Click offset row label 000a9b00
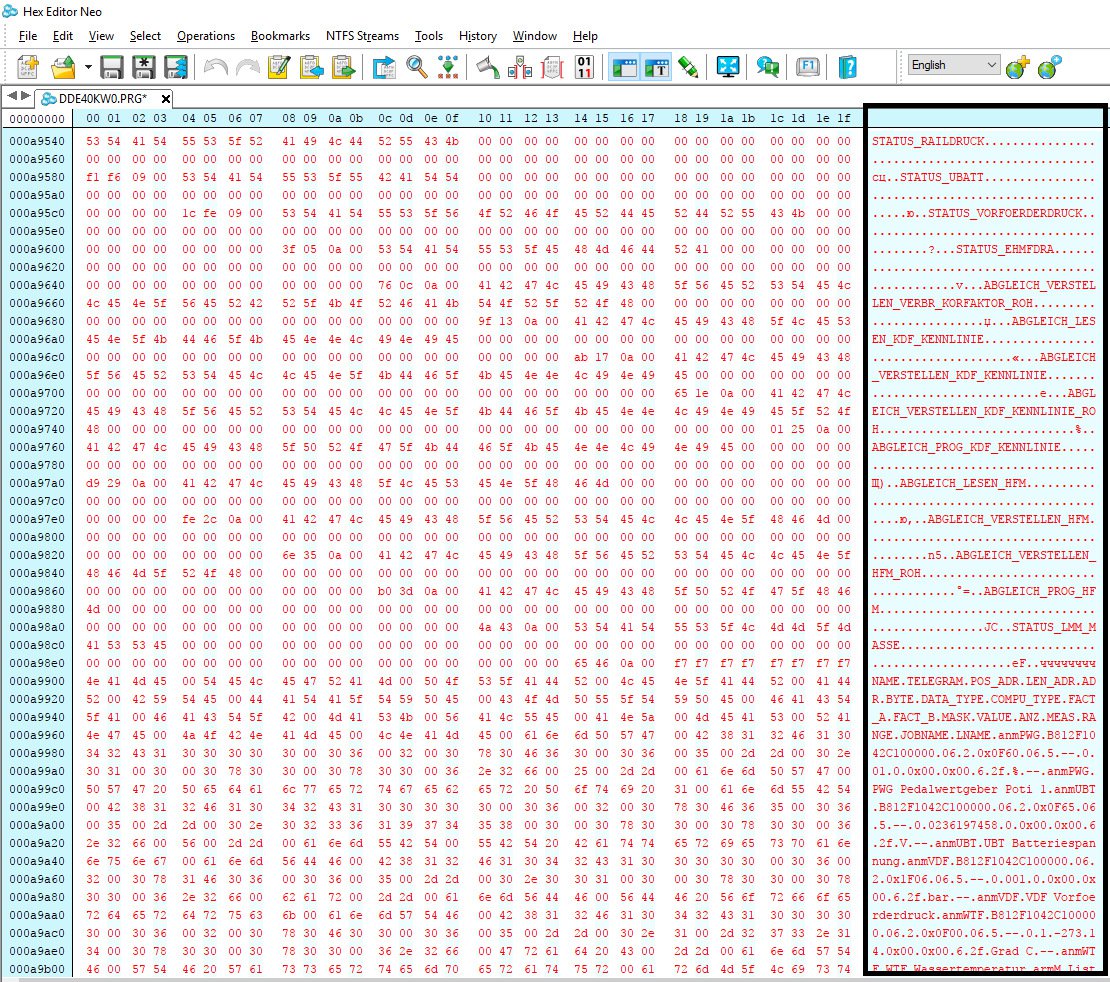 [37, 969]
